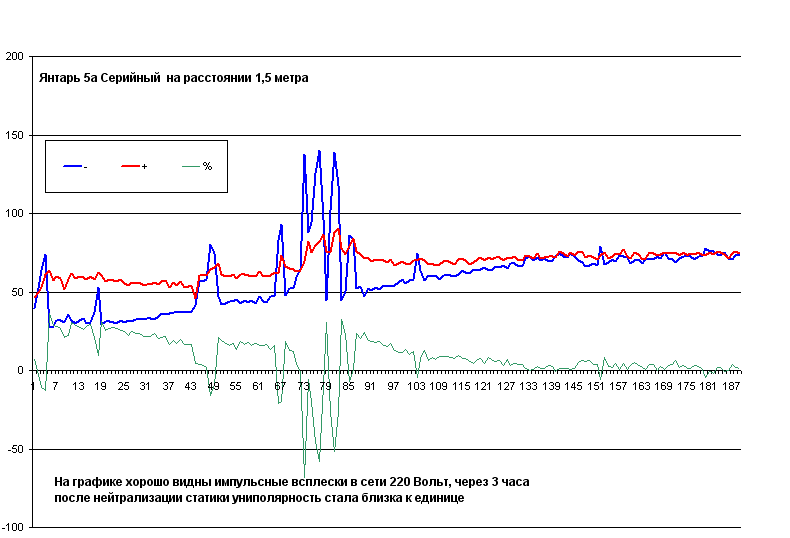Click x-axis label 25
The image size is (790, 538).
click(123, 386)
